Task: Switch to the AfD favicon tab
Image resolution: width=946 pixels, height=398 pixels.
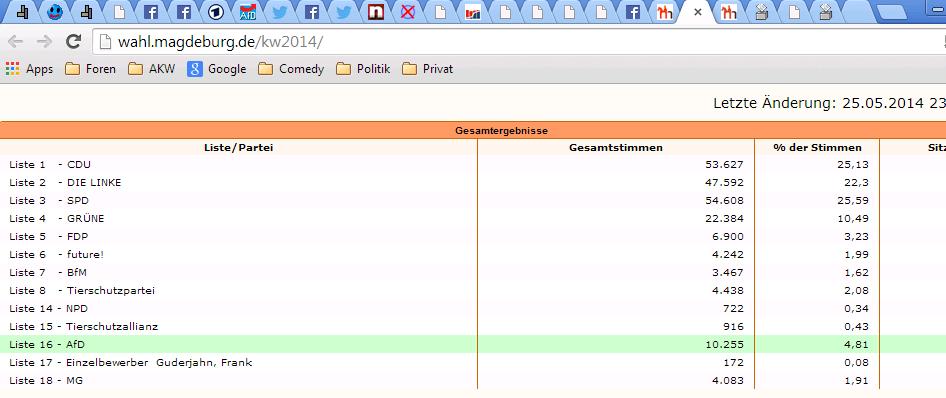Action: tap(248, 11)
